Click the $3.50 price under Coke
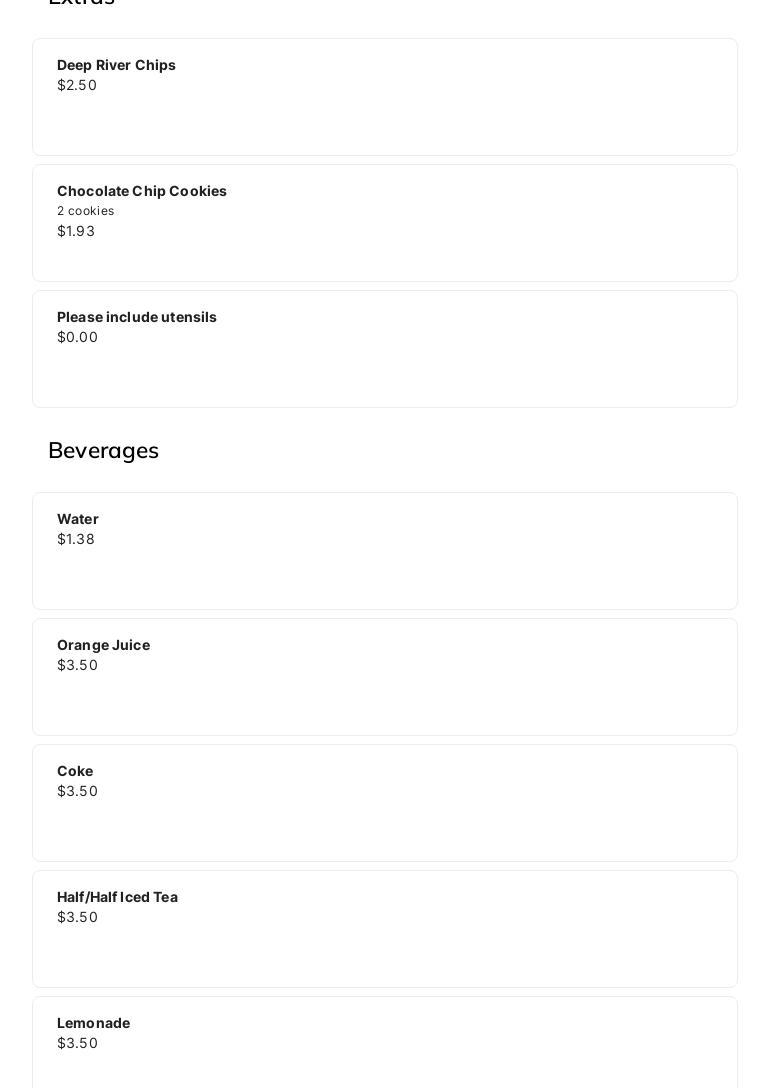The width and height of the screenshot is (770, 1088). pos(78,791)
